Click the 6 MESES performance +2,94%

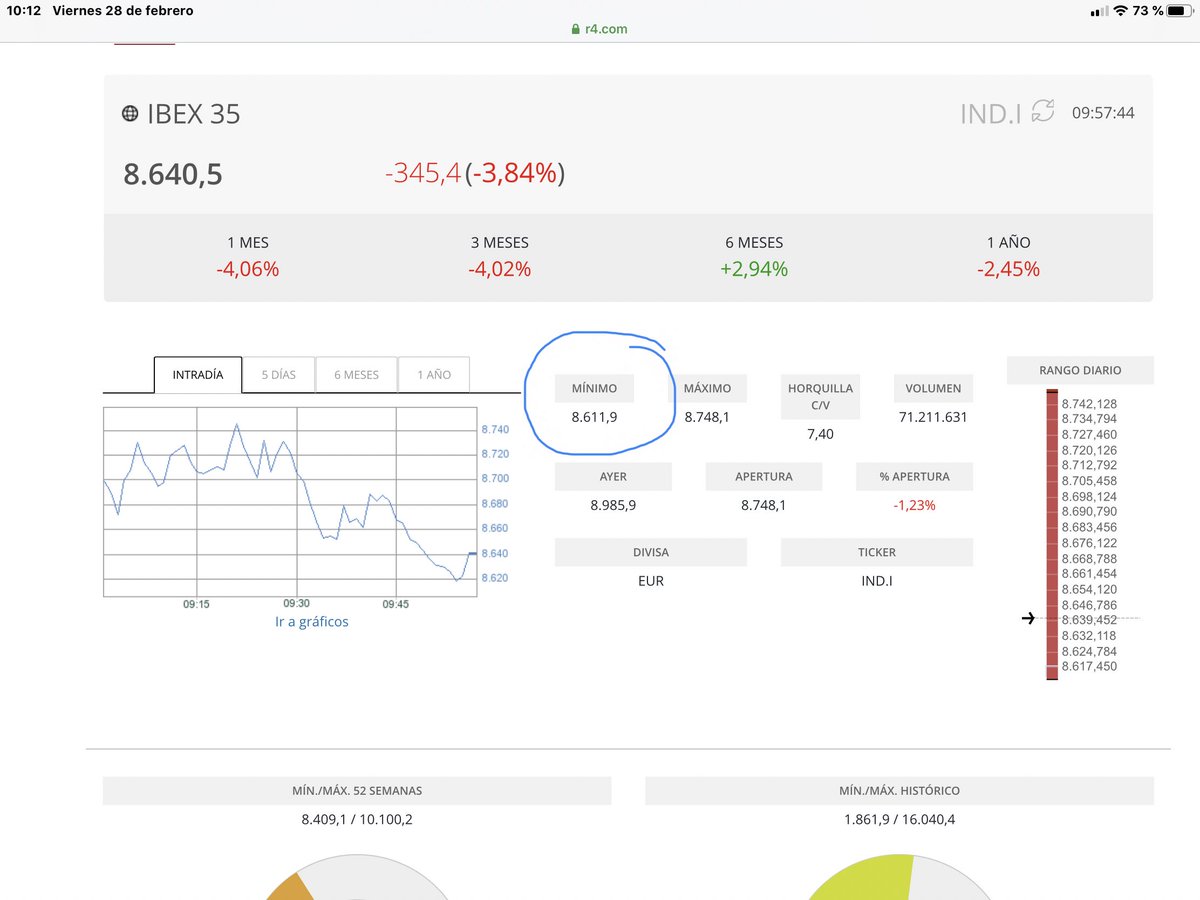click(755, 269)
